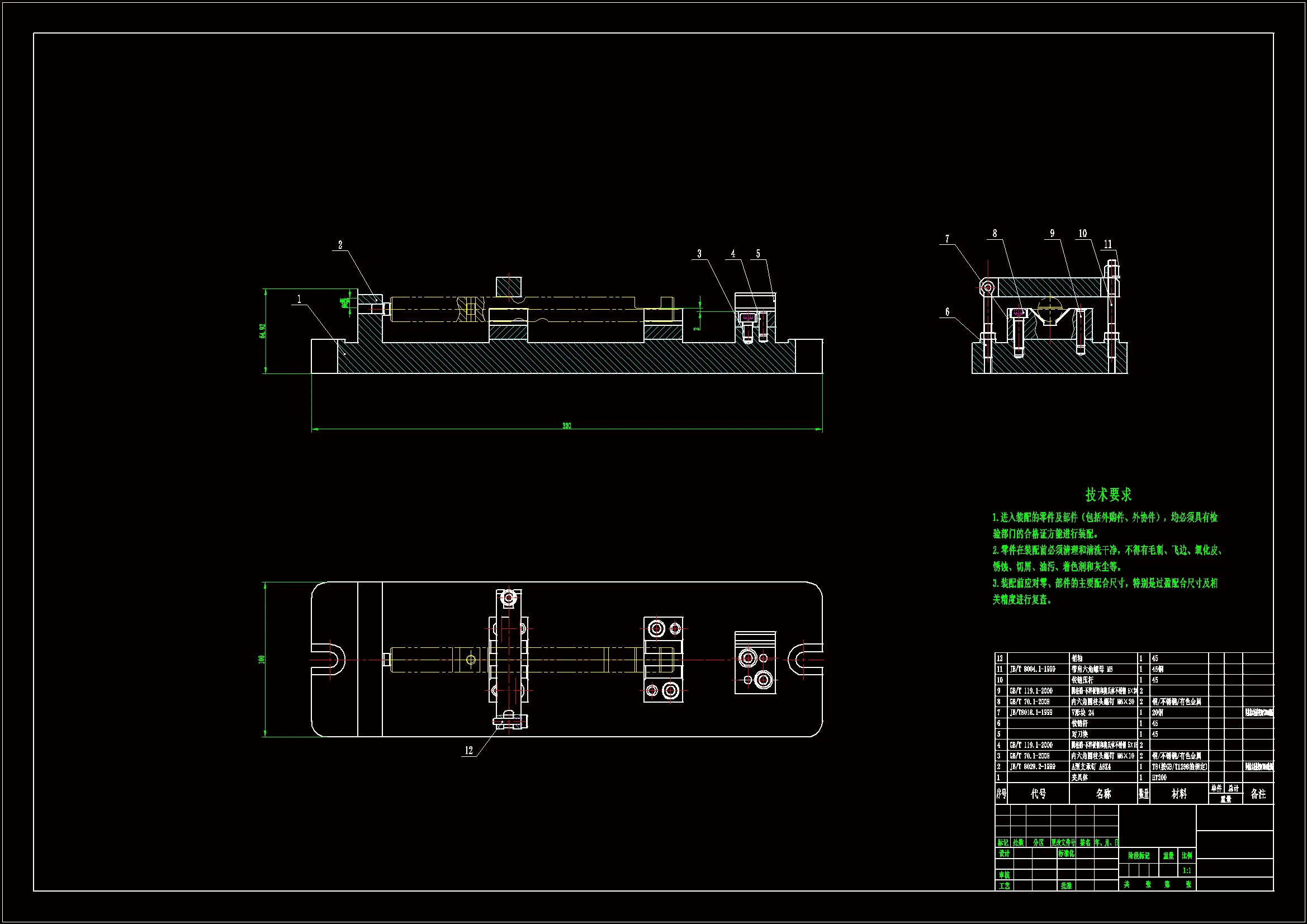Image resolution: width=1307 pixels, height=924 pixels.
Task: Click the 阶段标记 cell in title block
Action: 1139,856
